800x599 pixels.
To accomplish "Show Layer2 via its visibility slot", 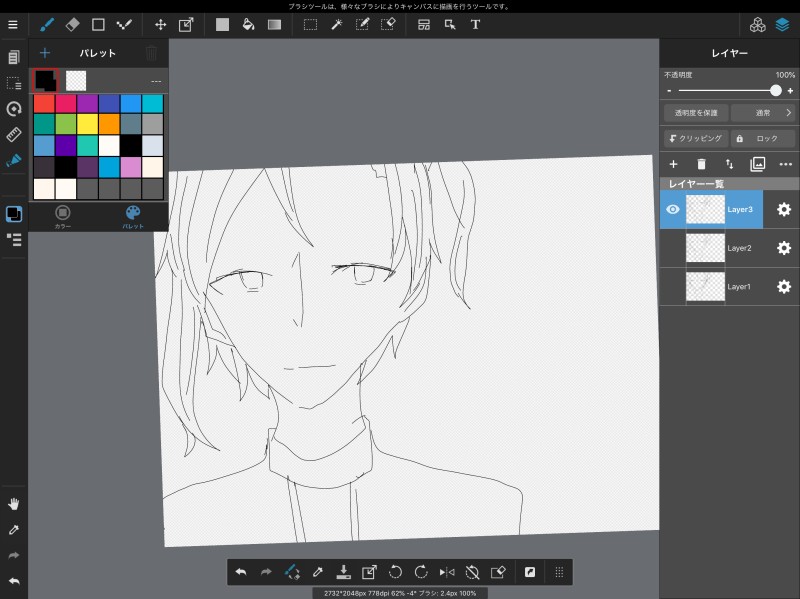I will [x=673, y=248].
